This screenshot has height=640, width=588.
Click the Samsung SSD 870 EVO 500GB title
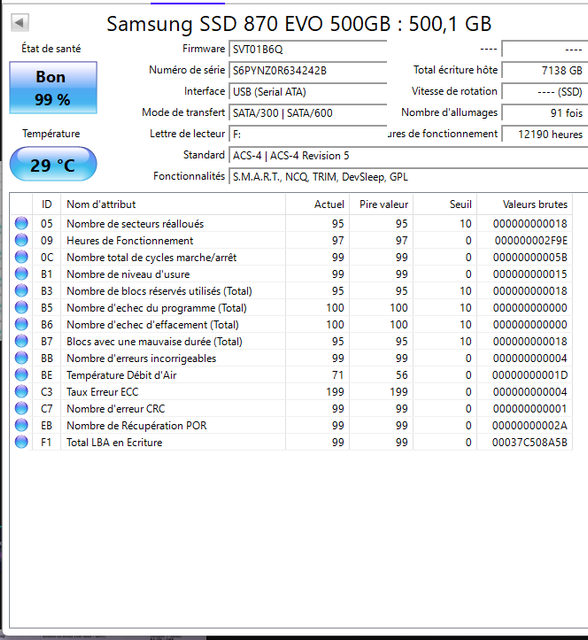click(x=299, y=24)
